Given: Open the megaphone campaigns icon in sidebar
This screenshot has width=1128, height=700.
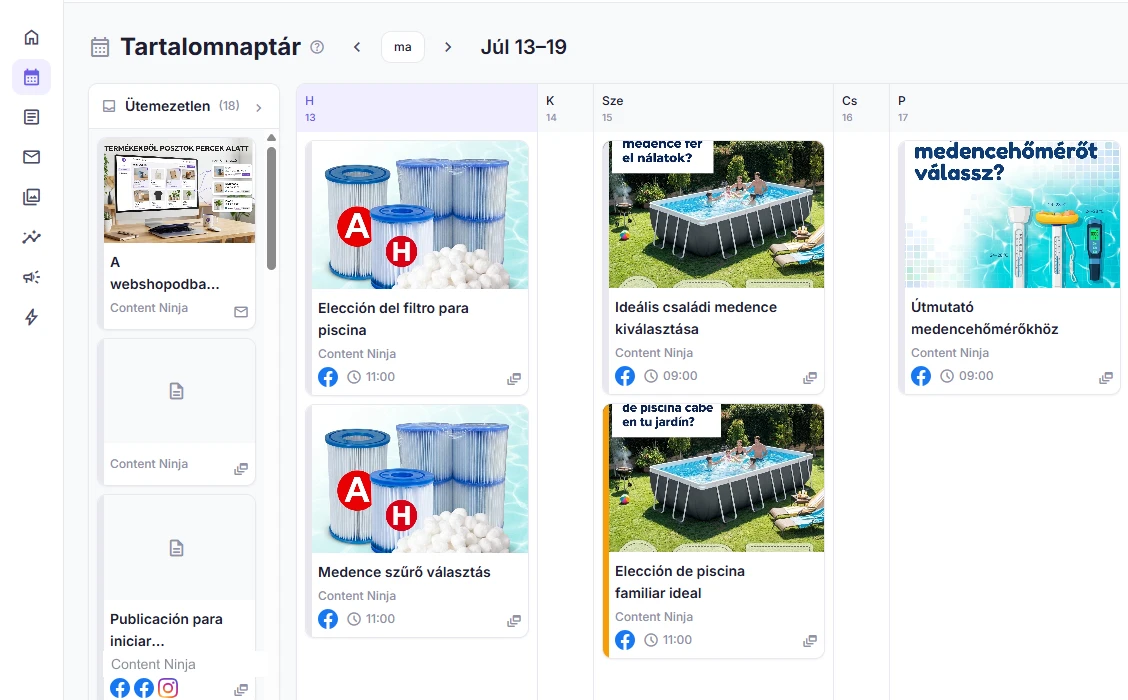Looking at the screenshot, I should coord(32,277).
